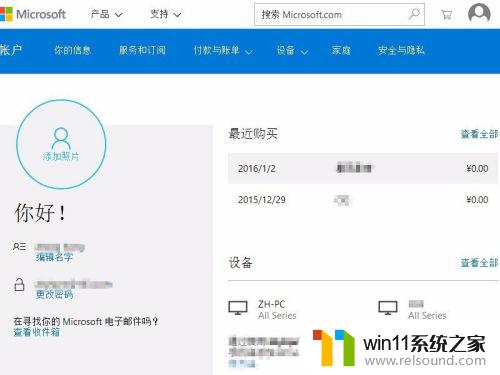Expand the 支持 dropdown
500x375 pixels.
[x=165, y=14]
